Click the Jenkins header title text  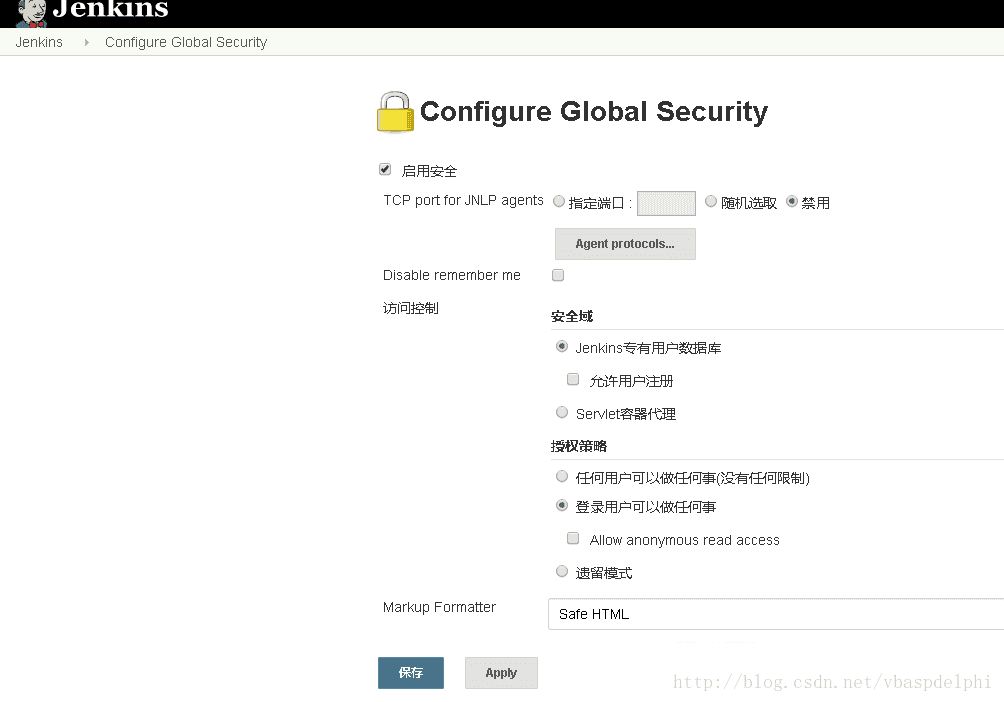point(110,10)
